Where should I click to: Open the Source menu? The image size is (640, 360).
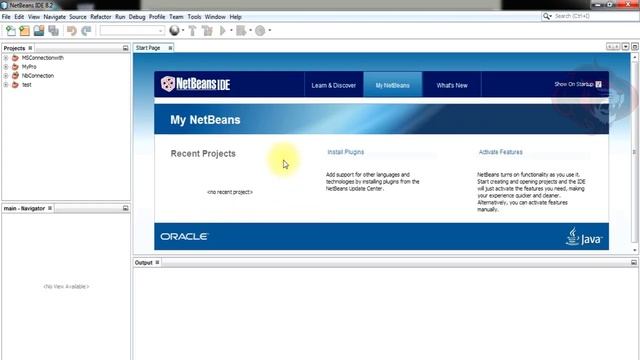pos(78,17)
